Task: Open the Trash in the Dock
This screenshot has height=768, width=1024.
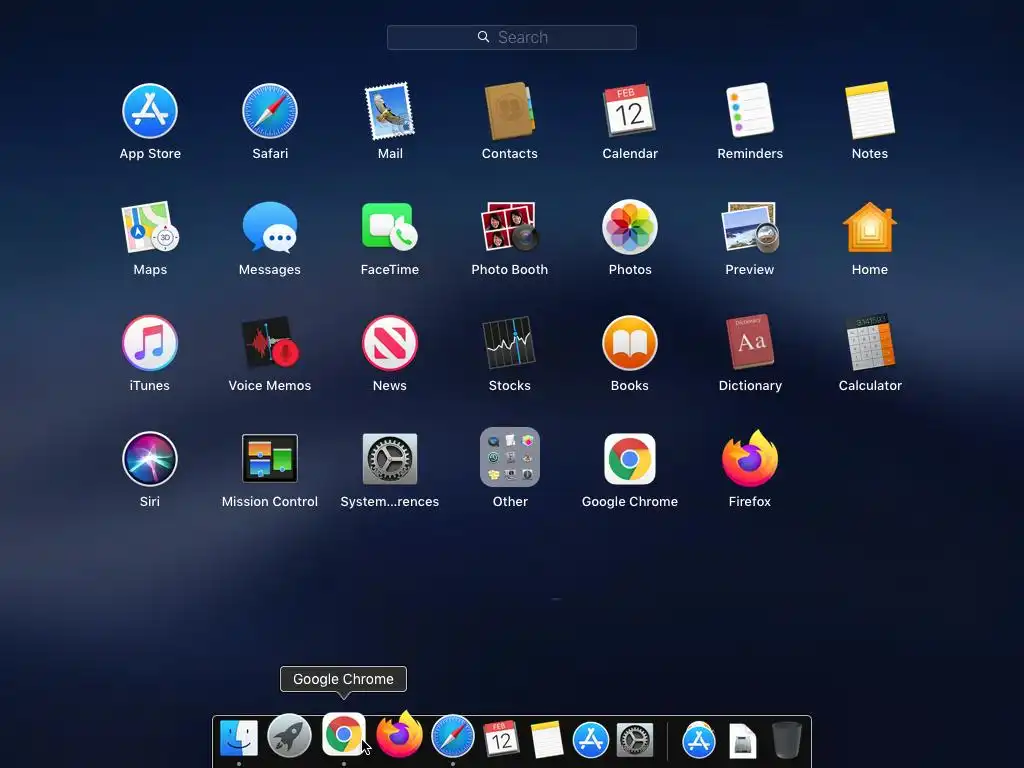Action: click(x=786, y=739)
